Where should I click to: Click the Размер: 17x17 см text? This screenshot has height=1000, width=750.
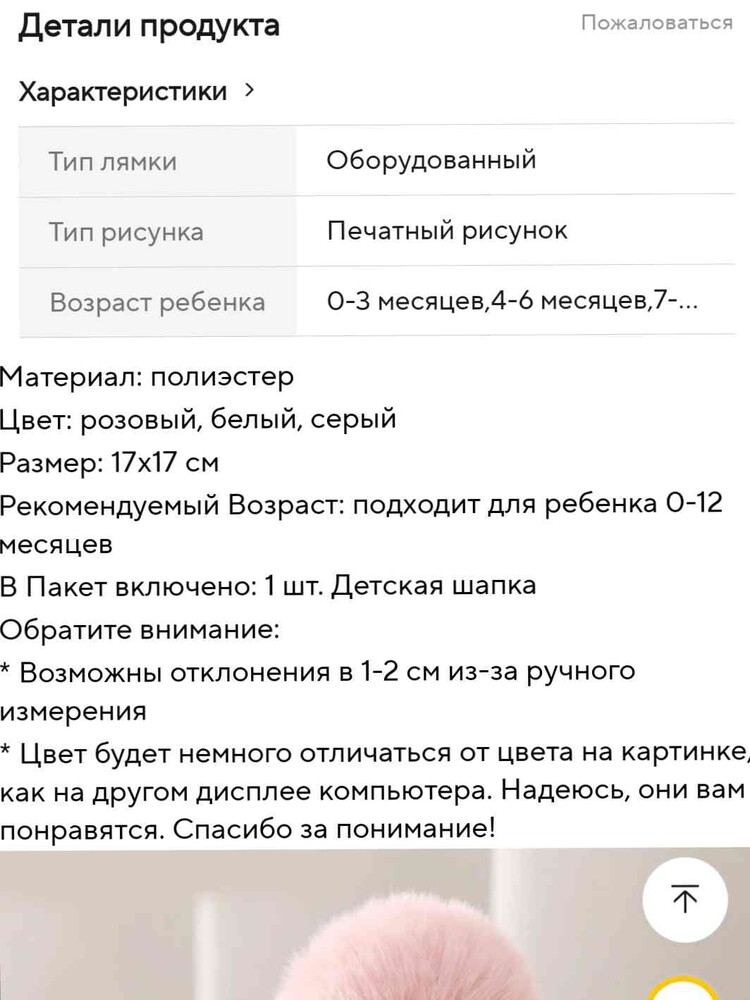click(110, 462)
